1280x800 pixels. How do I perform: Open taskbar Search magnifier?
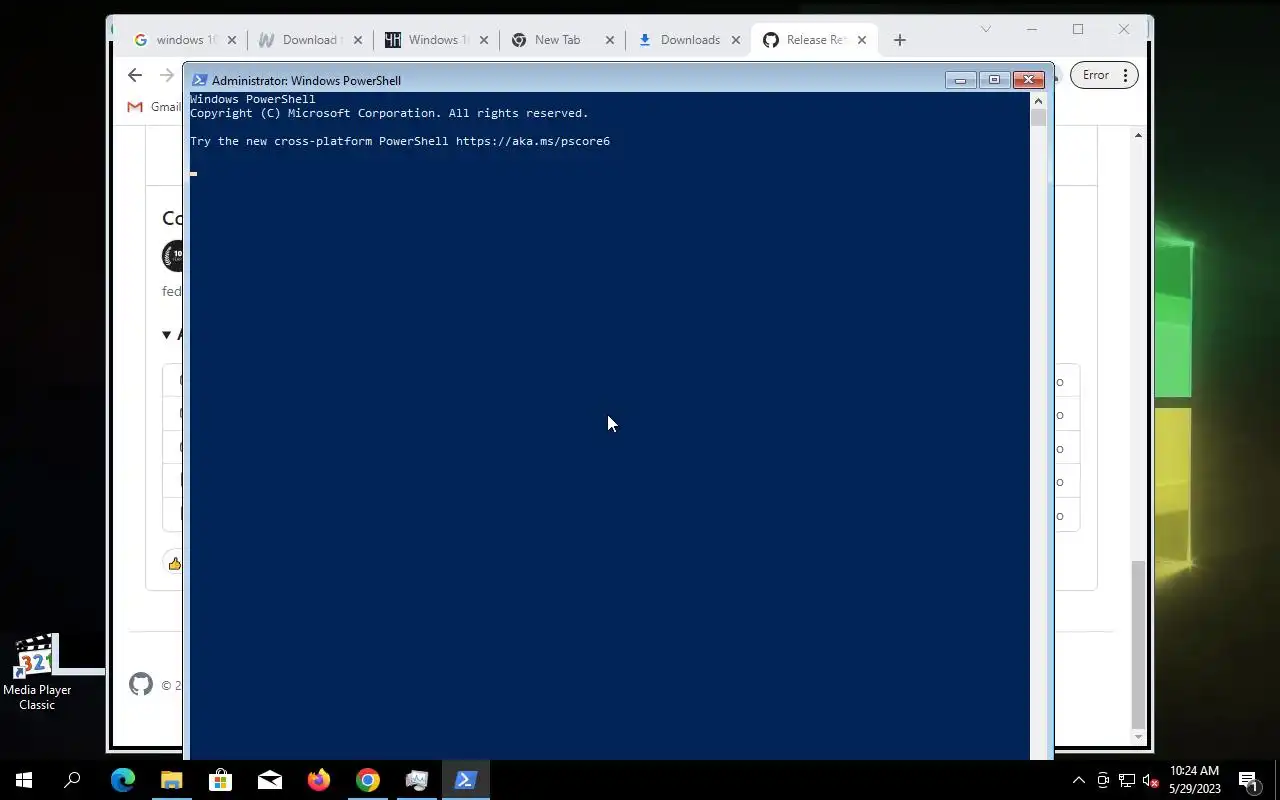click(72, 780)
